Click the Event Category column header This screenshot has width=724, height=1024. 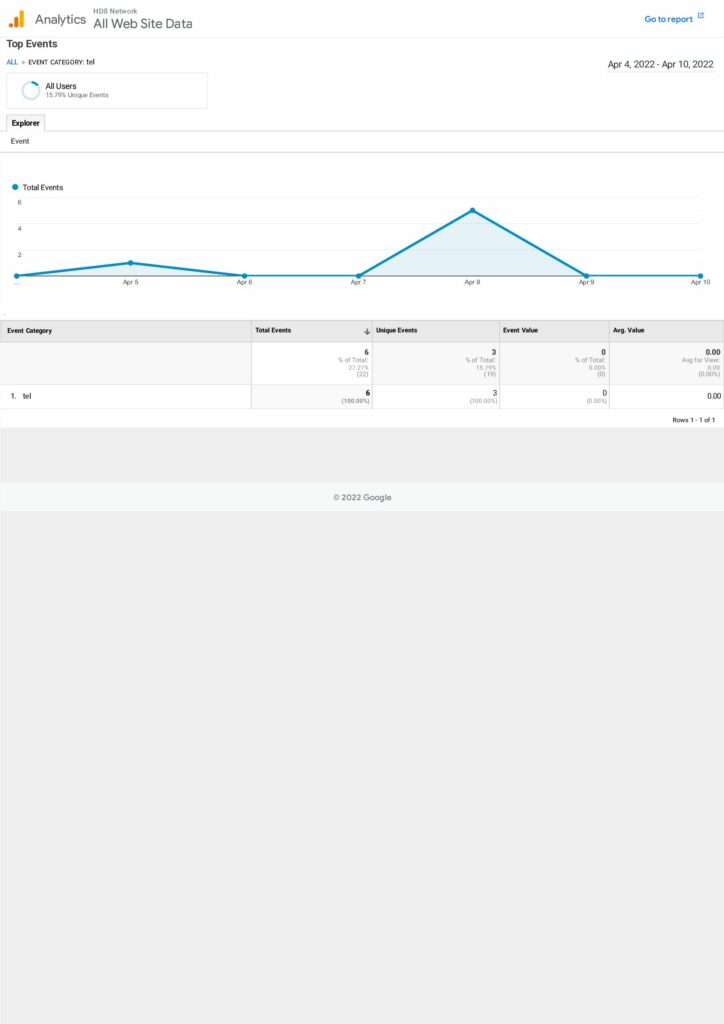(x=30, y=330)
